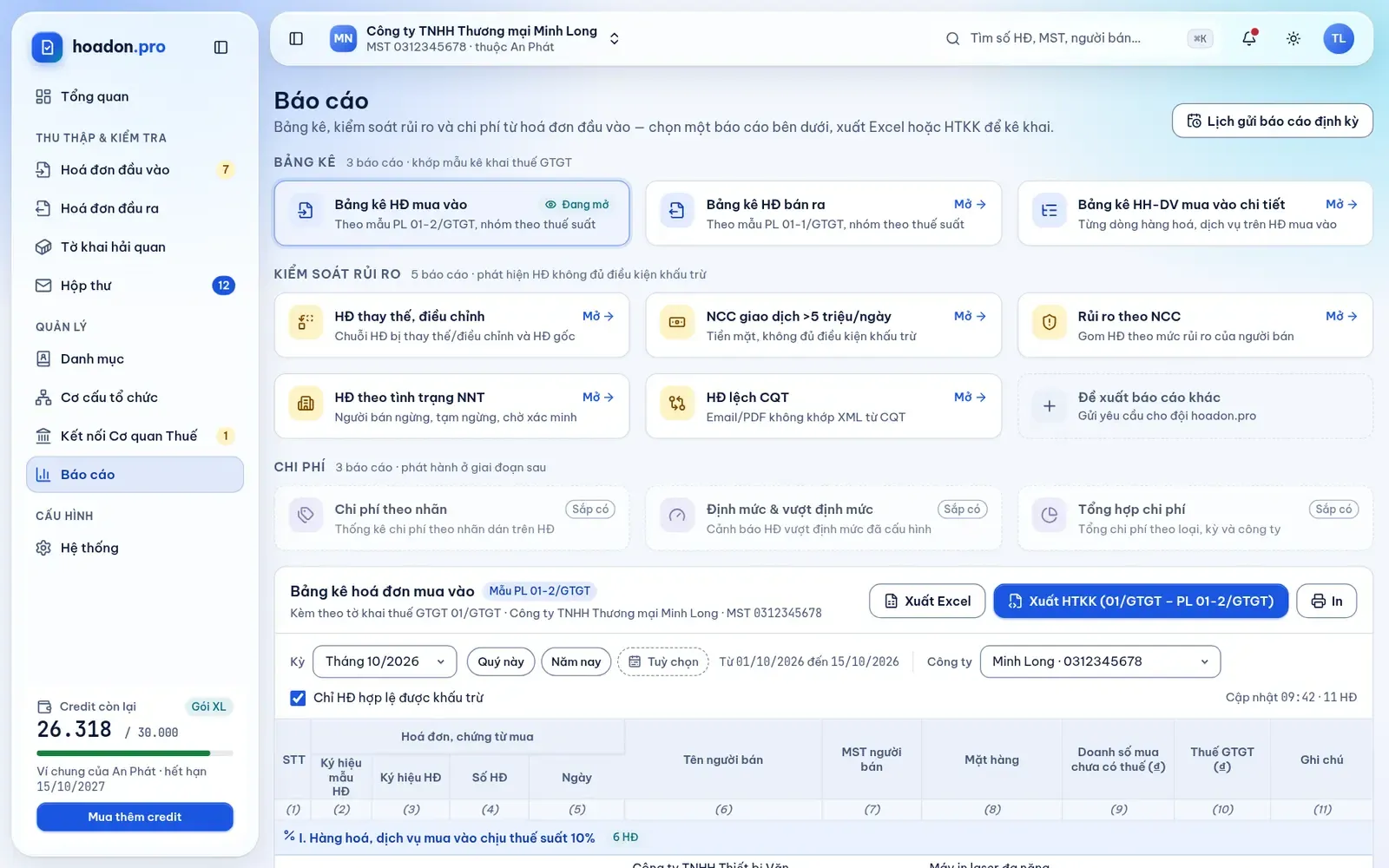Open the Tháng 10/2026 period dropdown
Screen dimensions: 1389x868
(x=385, y=661)
